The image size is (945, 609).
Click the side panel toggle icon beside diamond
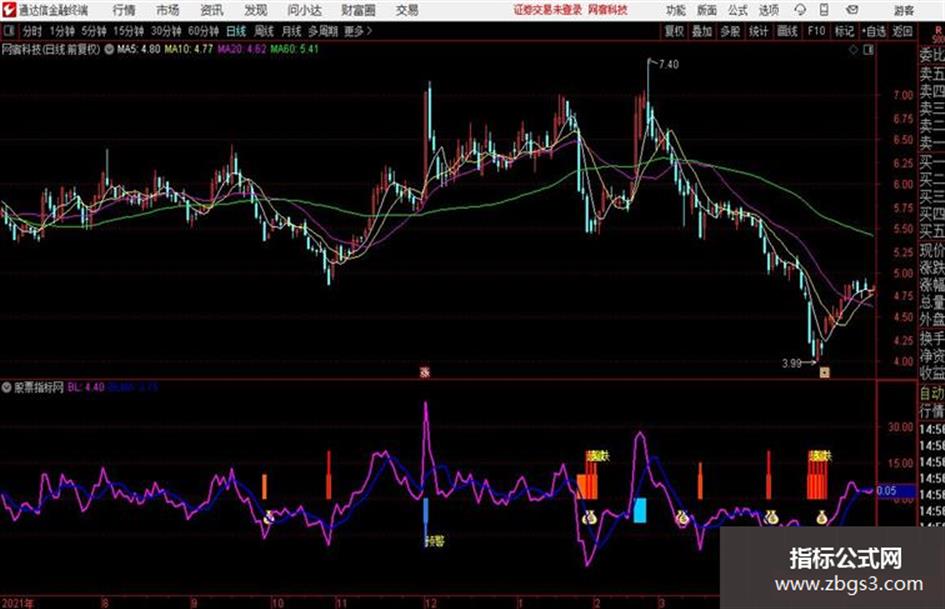[x=868, y=50]
